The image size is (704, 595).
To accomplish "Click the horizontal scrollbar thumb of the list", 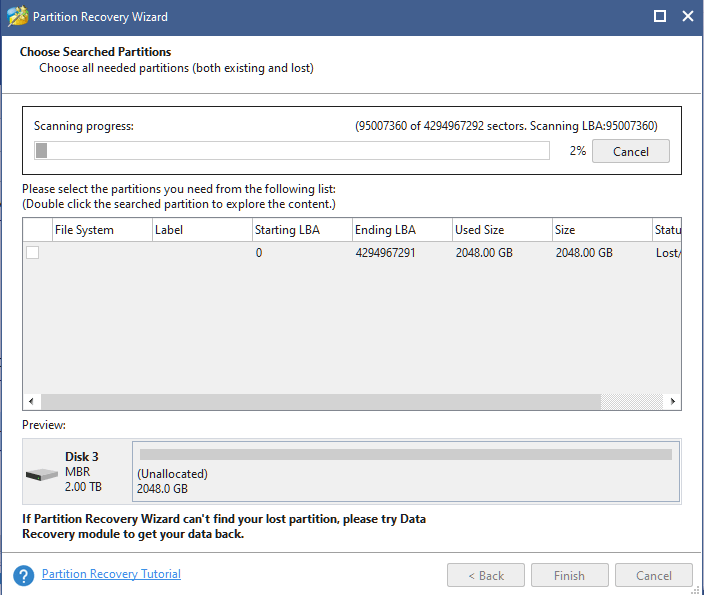I will coord(319,401).
